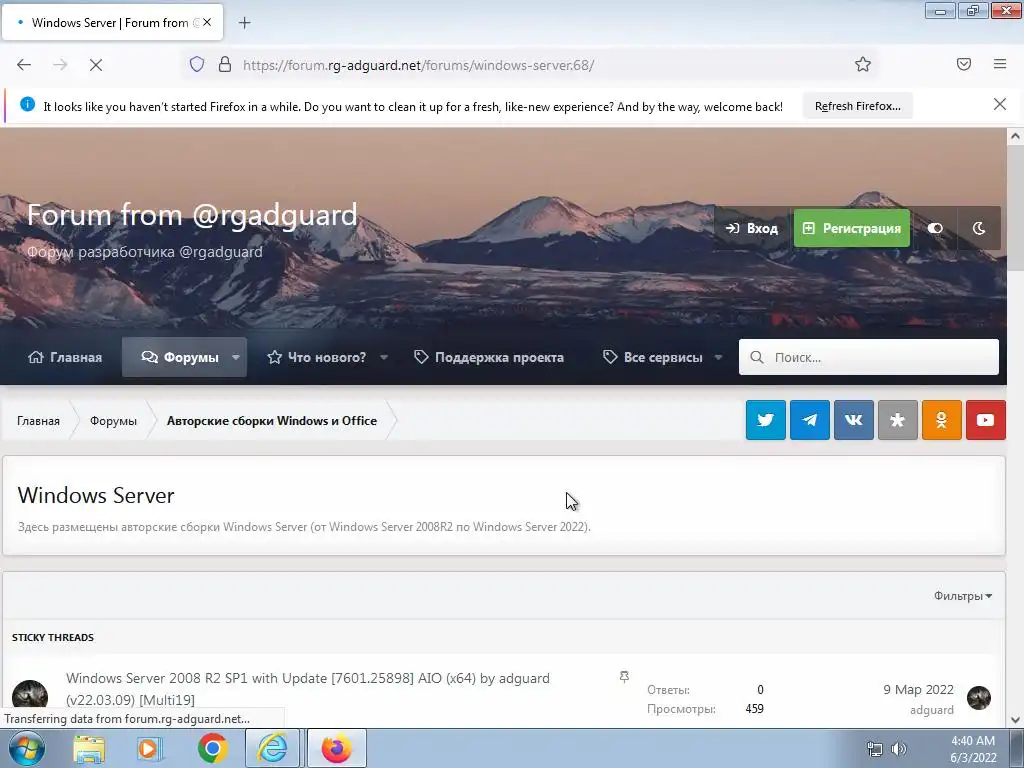Click last poster adguard avatar
This screenshot has width=1024, height=768.
click(x=979, y=697)
